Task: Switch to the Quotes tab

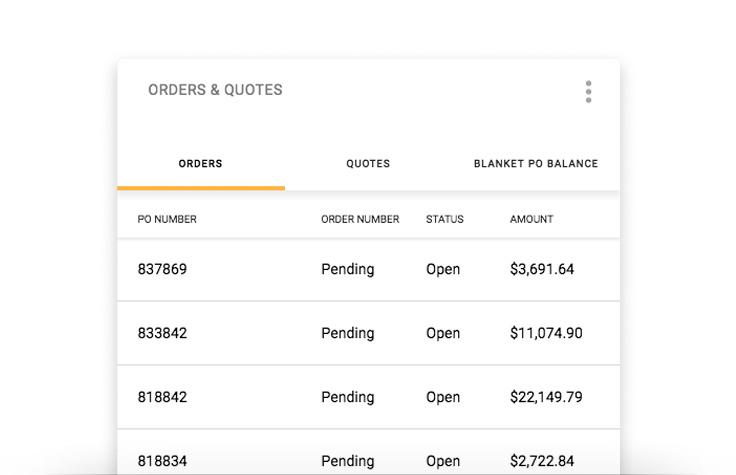Action: (368, 164)
